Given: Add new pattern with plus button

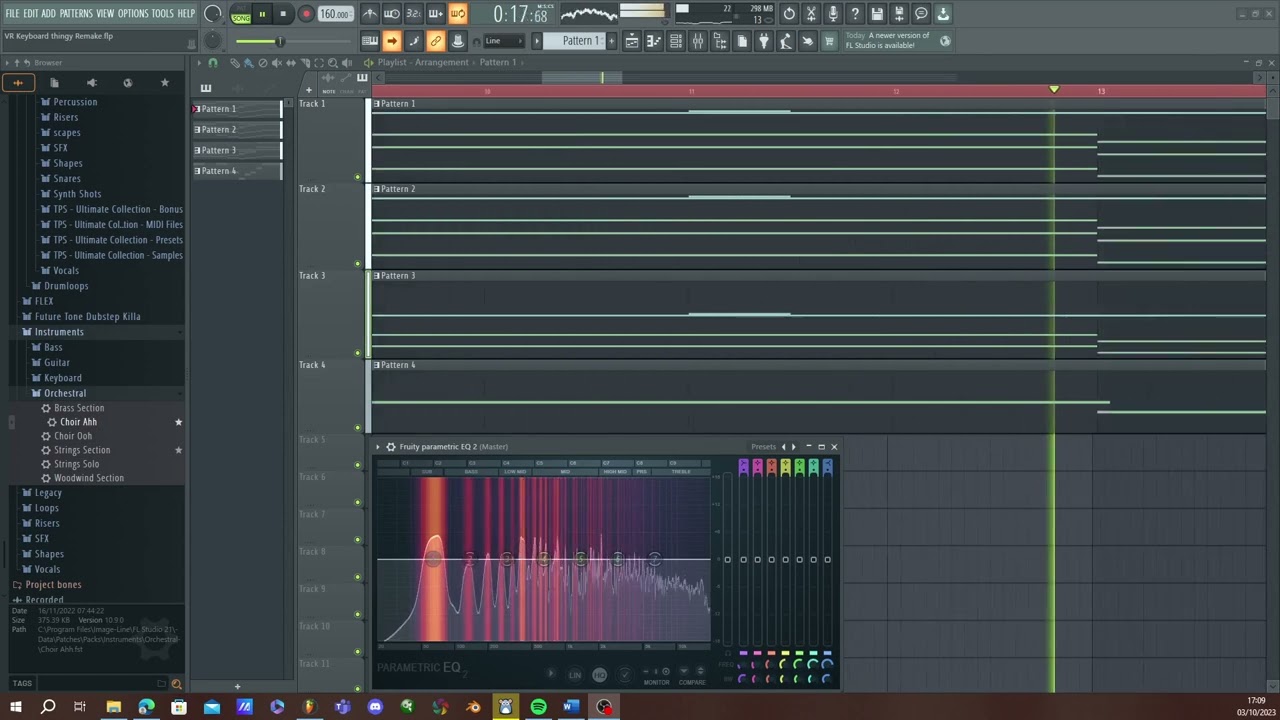Looking at the screenshot, I should [611, 41].
